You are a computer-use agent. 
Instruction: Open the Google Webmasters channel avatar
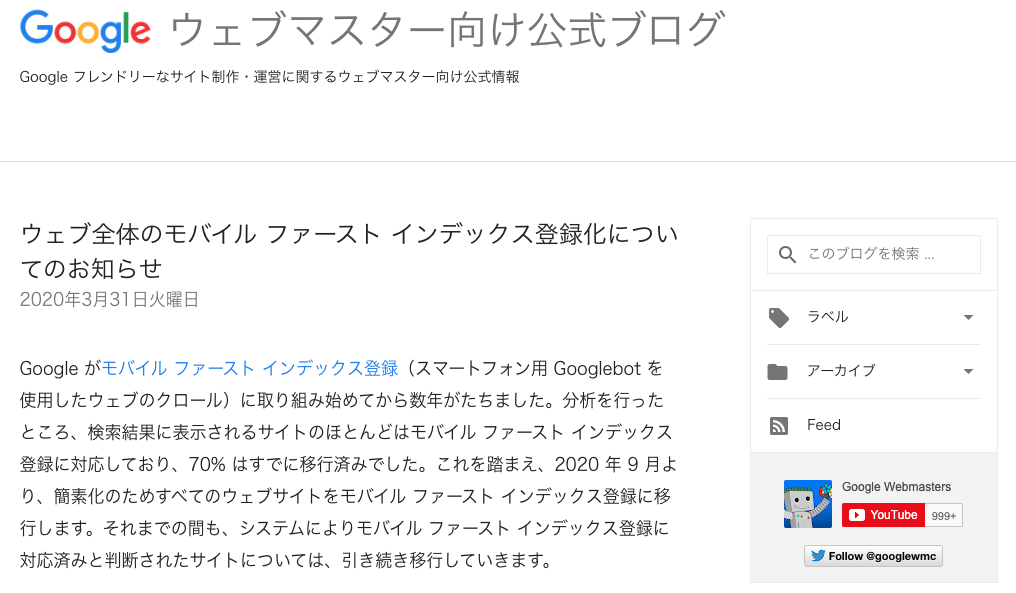point(807,503)
